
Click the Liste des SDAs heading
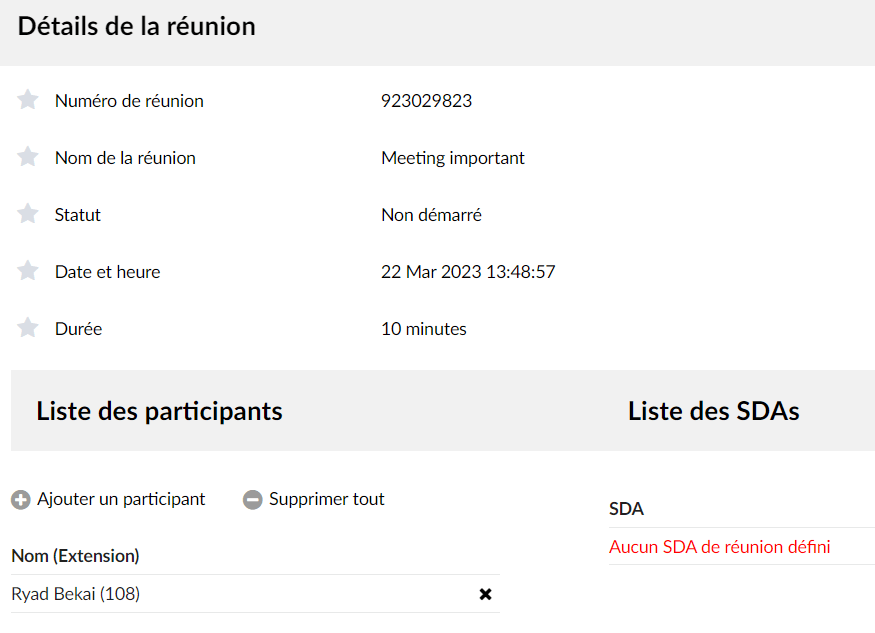[x=714, y=411]
